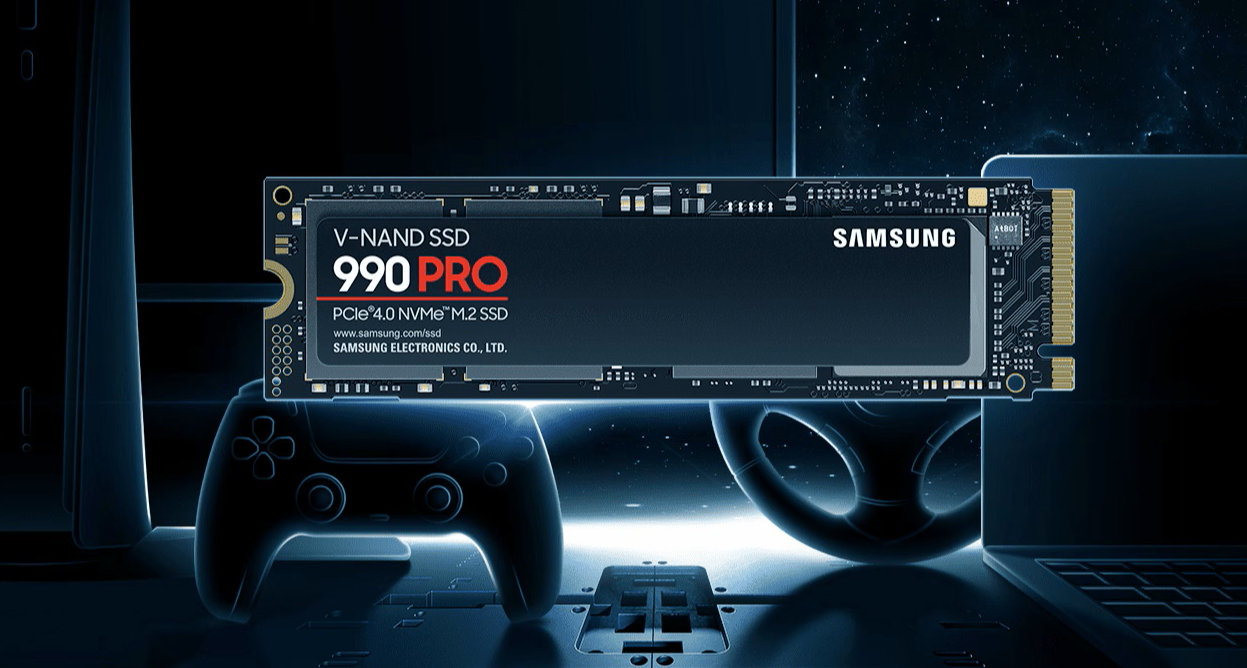Click the small A1B0T chip
1247x668 pixels.
[1004, 229]
